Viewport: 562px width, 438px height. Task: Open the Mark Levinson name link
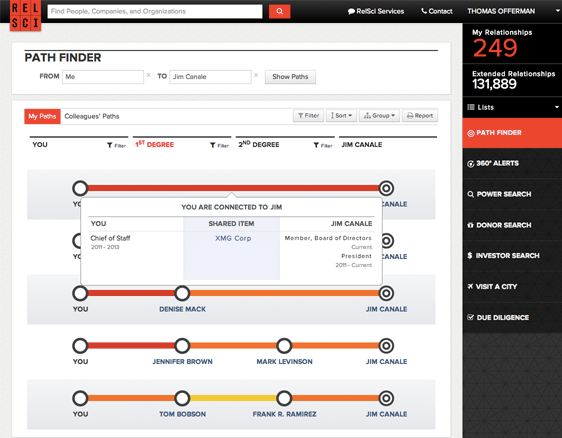[x=284, y=362]
